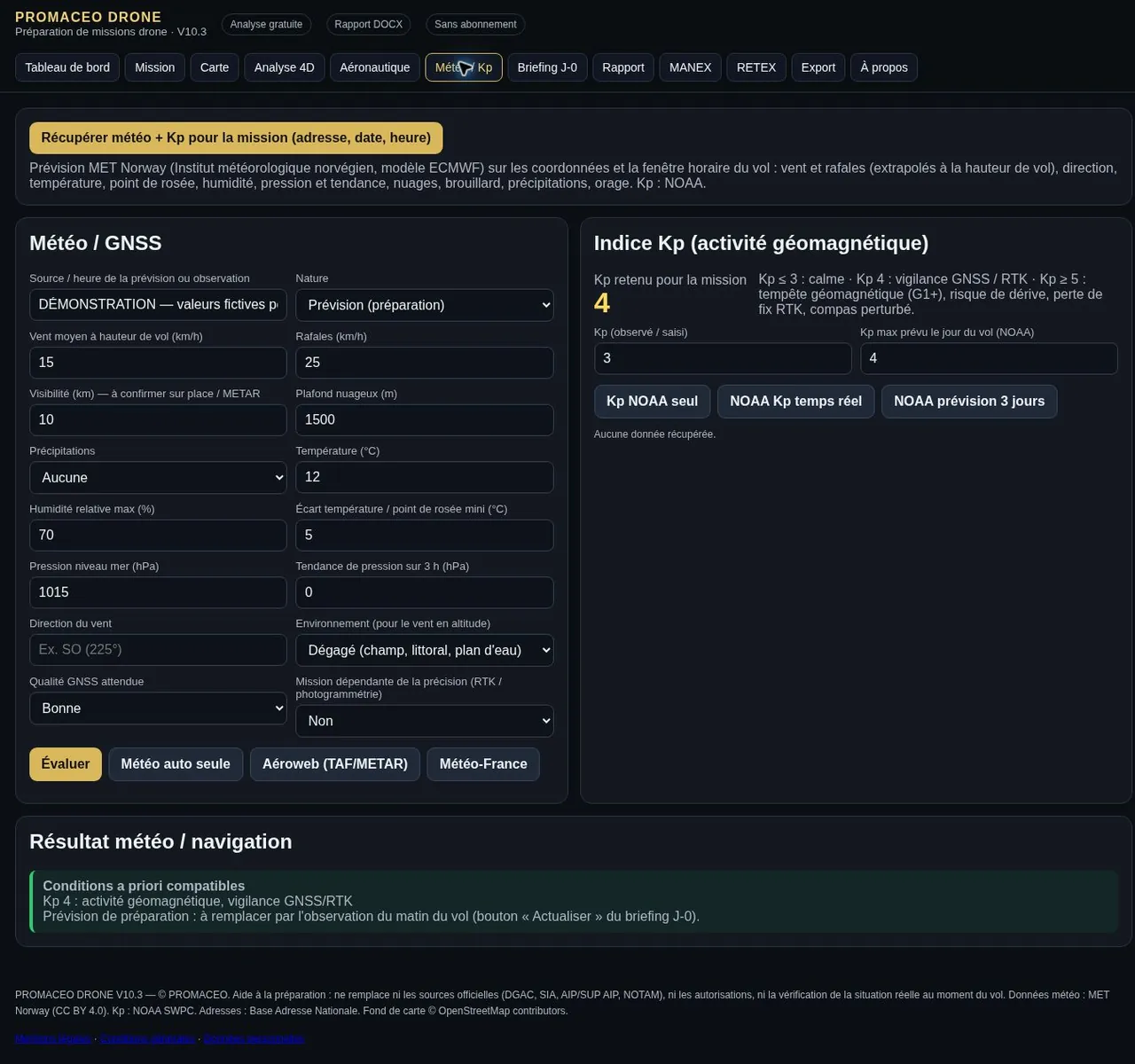The image size is (1135, 1064).
Task: Click the Analyse gratuite pill
Action: [x=266, y=25]
